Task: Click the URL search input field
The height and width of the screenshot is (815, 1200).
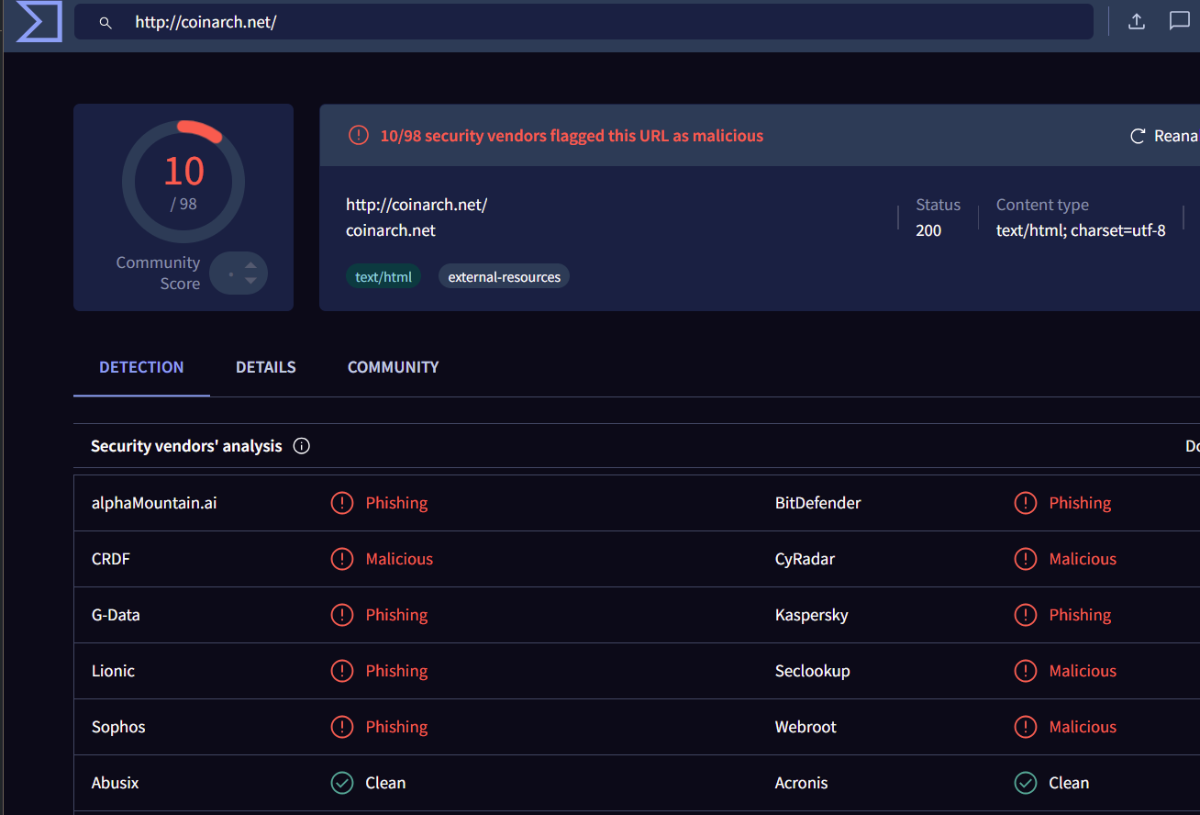Action: click(x=600, y=22)
